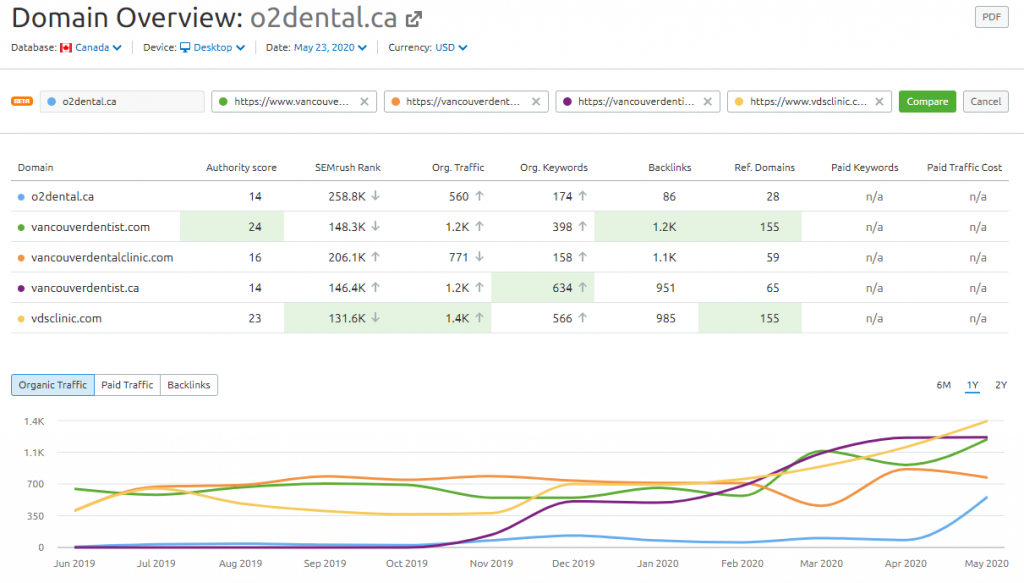The image size is (1024, 583).
Task: Click the Org. Keywords arrow for o2dental.ca
Action: 583,196
